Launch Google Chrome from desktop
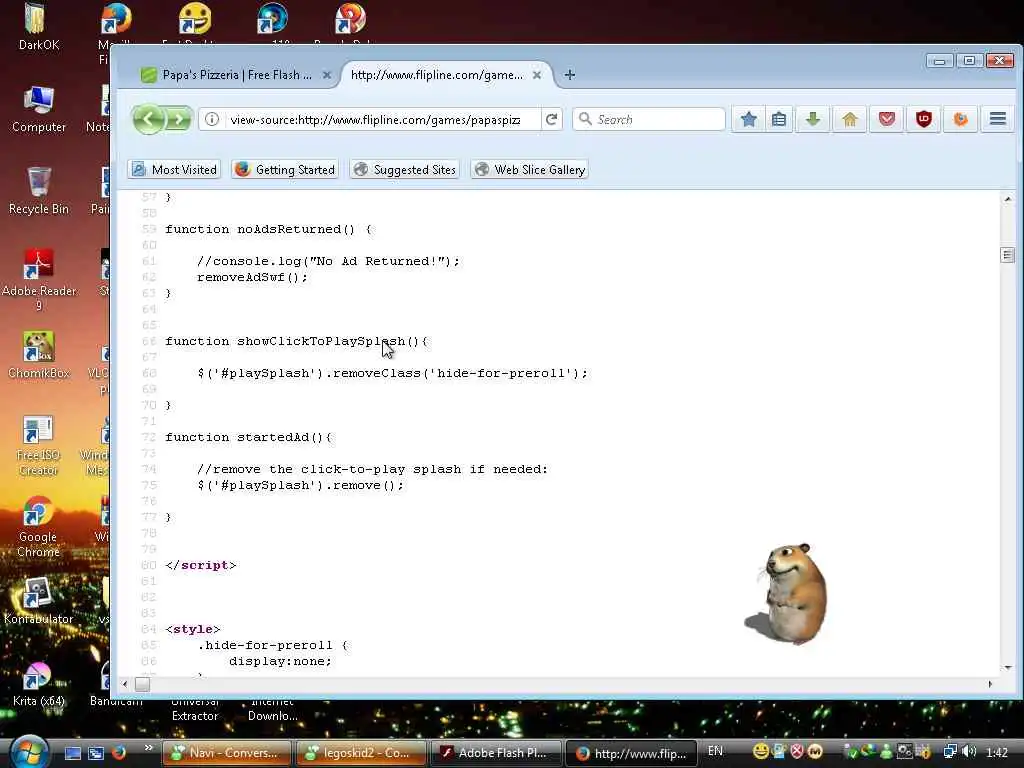Screen dimensions: 1024x768 click(x=39, y=526)
